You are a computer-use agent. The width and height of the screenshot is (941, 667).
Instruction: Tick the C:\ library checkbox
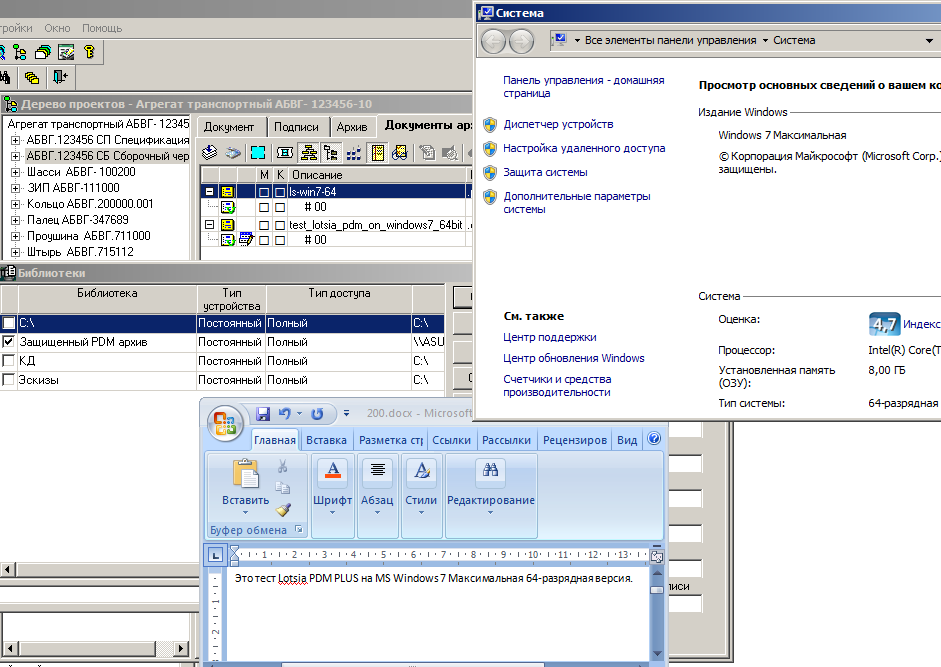[8, 322]
